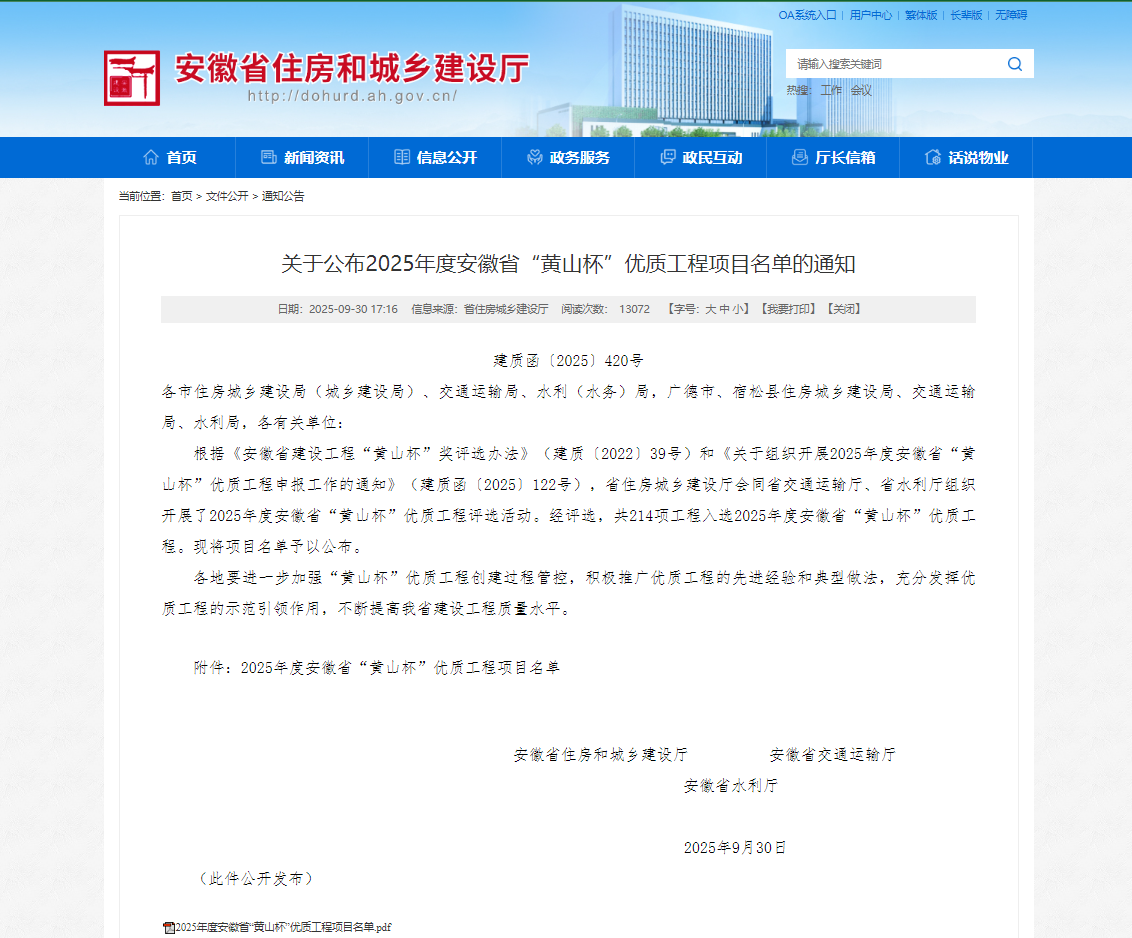Click the 新闻资讯 navigation icon
This screenshot has height=938, width=1132.
267,157
